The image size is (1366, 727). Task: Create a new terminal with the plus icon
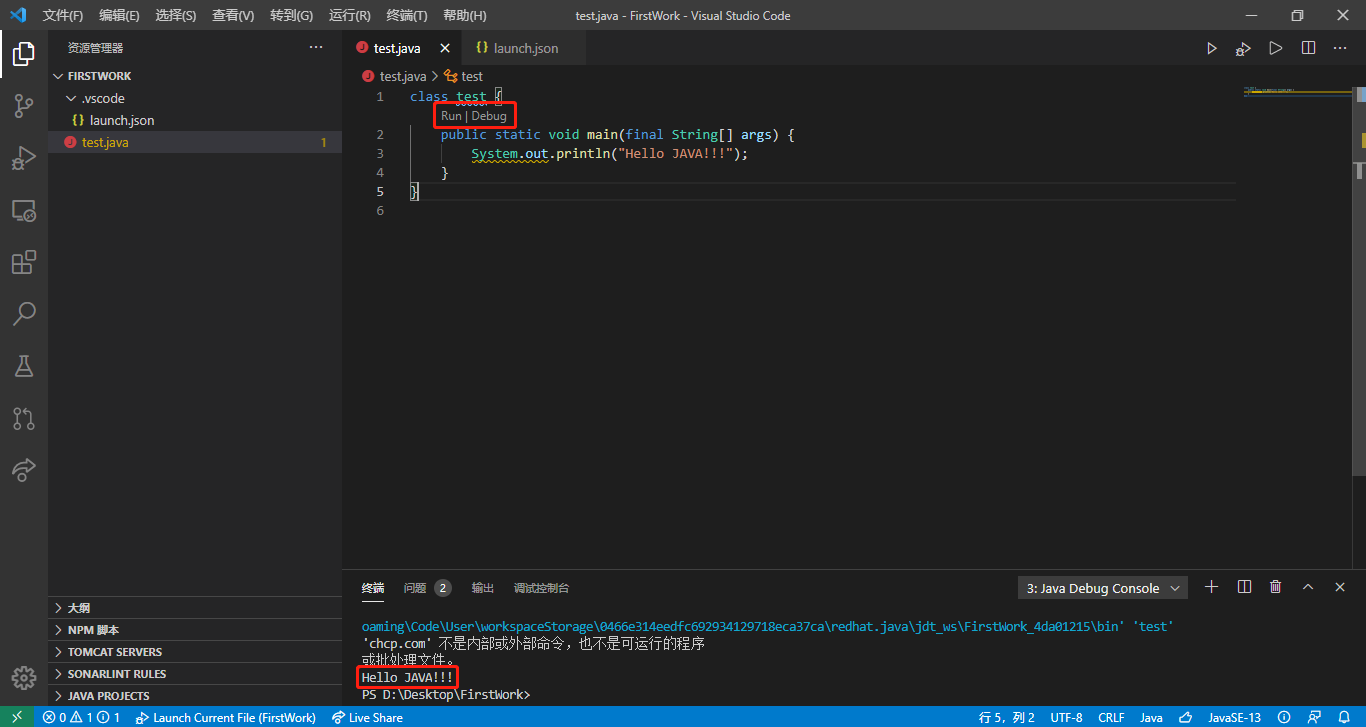[x=1211, y=587]
